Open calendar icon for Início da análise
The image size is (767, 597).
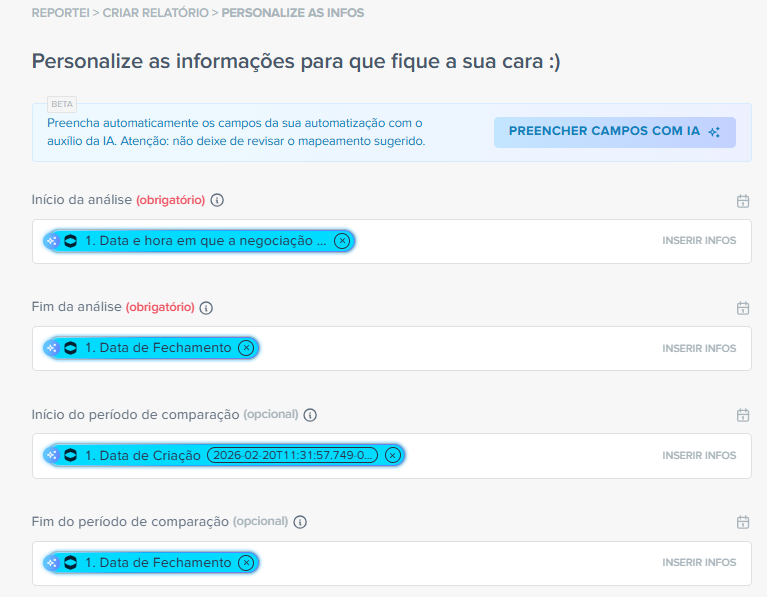[x=743, y=201]
